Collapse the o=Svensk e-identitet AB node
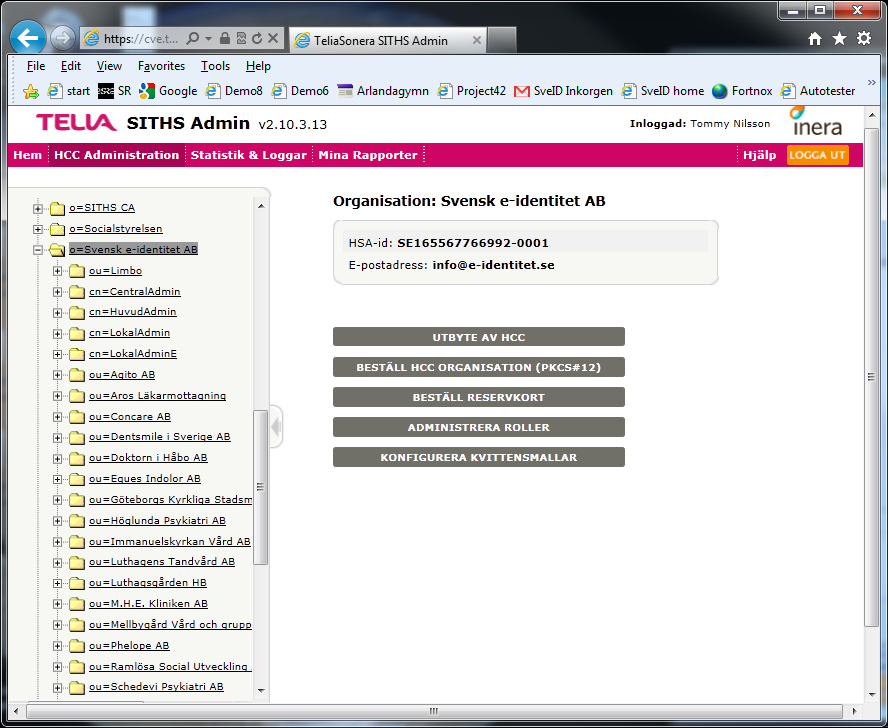The width and height of the screenshot is (888, 728). [x=37, y=250]
